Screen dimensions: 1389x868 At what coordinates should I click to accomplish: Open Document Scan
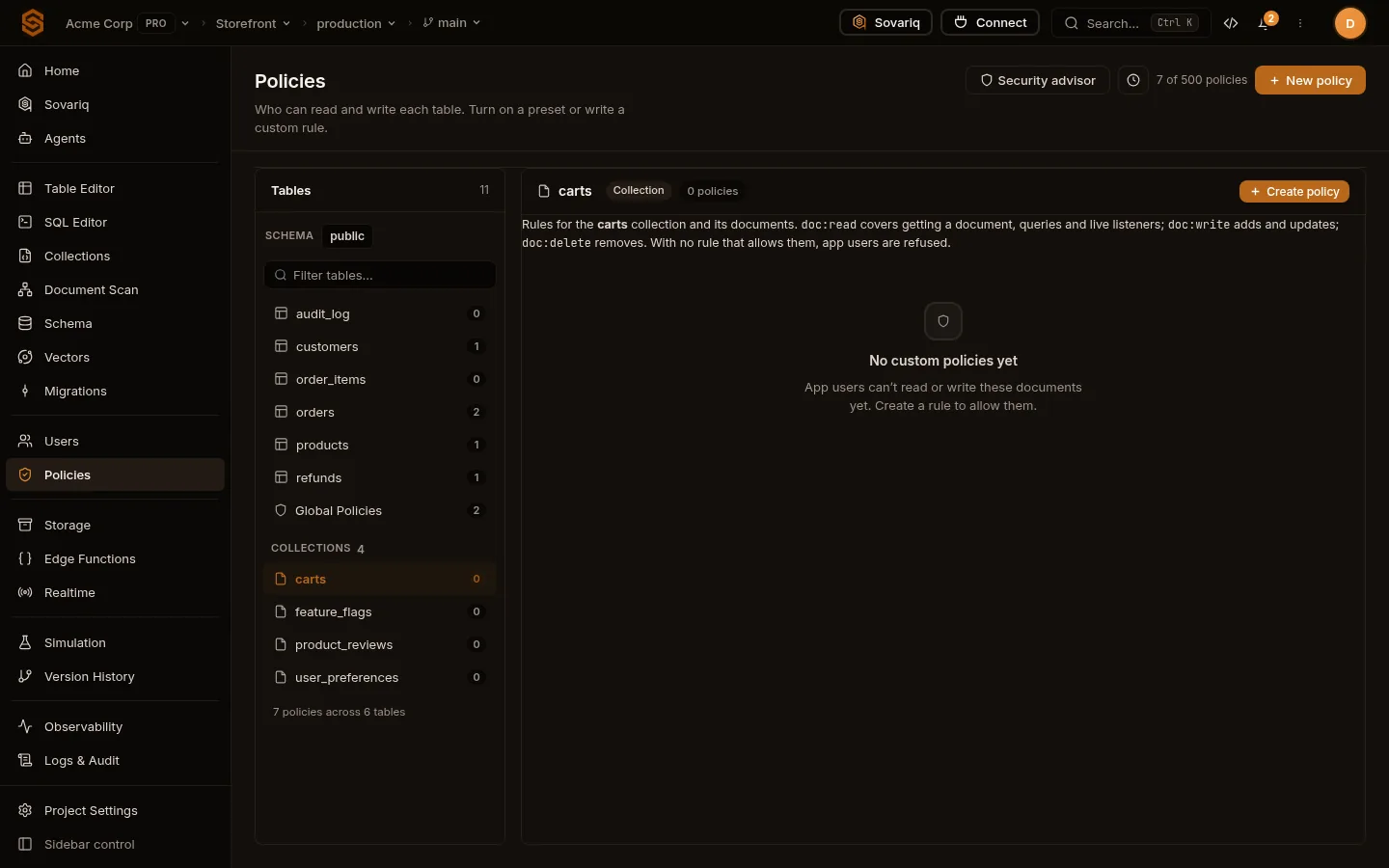115,289
